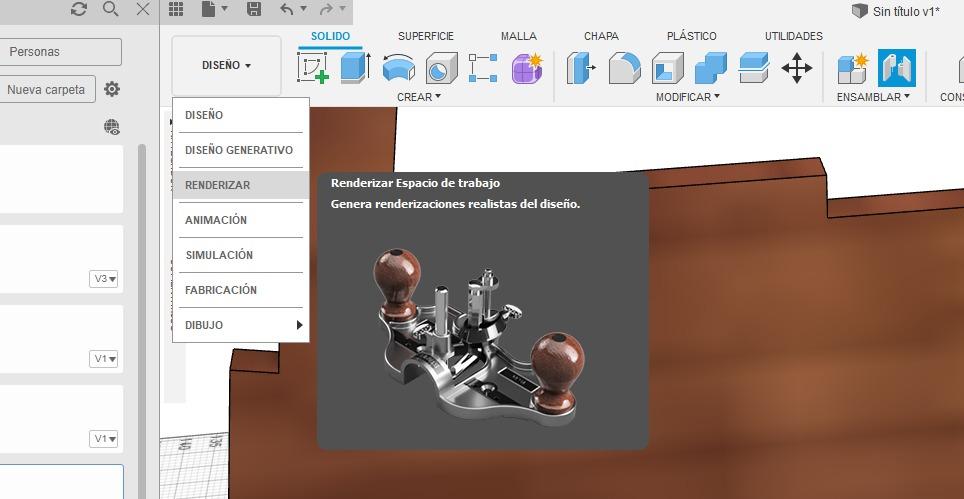Open the redo history dropdown arrow
The width and height of the screenshot is (964, 499).
tap(342, 8)
